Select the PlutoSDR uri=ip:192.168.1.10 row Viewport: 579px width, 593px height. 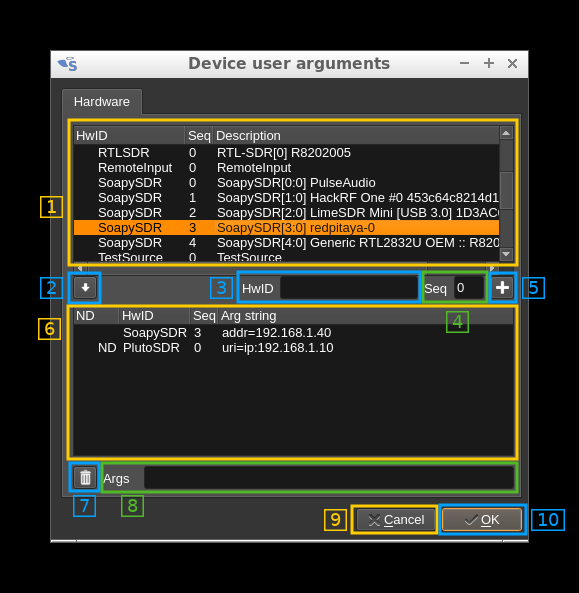(x=293, y=348)
